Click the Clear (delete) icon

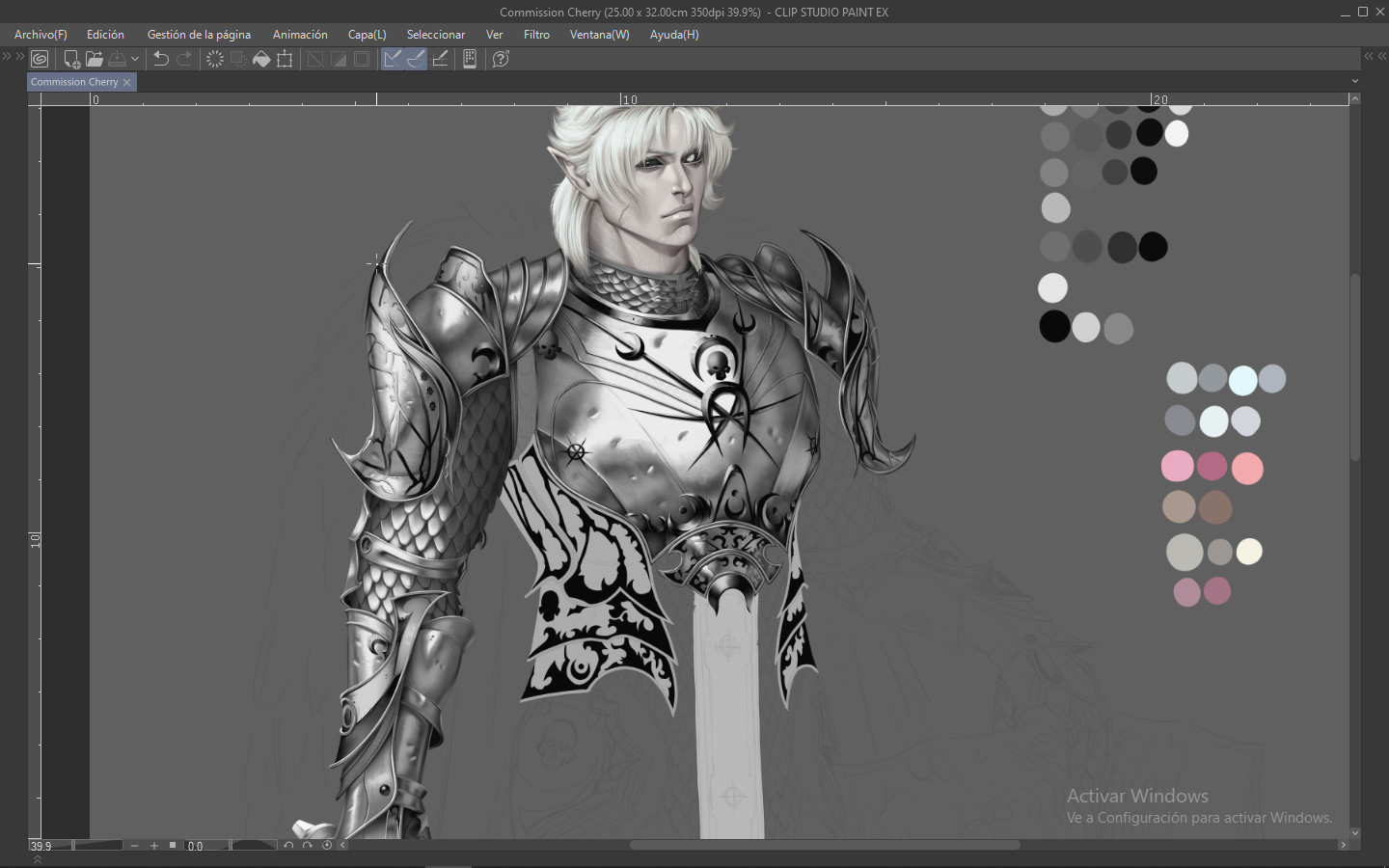[x=215, y=59]
